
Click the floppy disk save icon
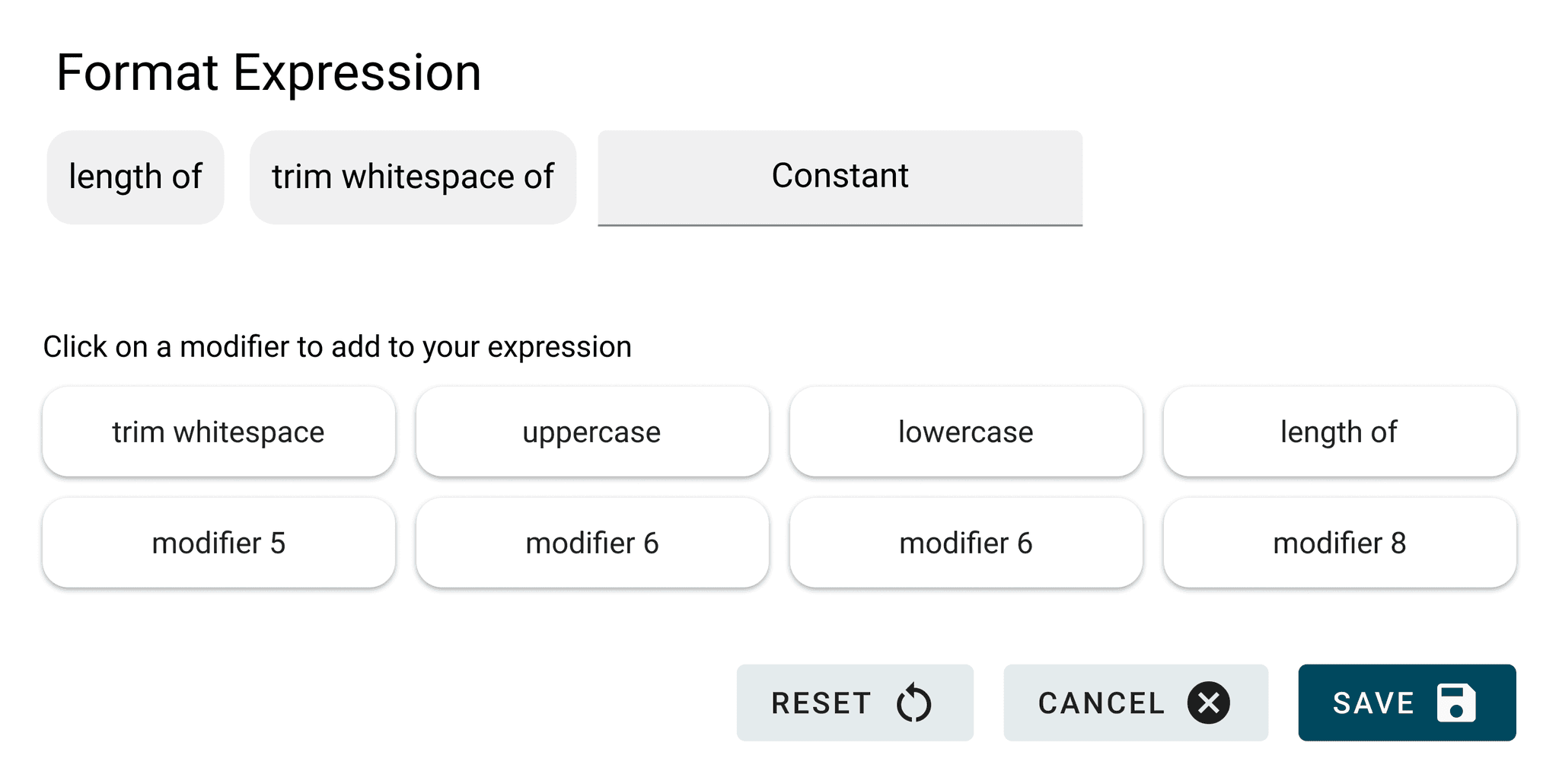tap(1455, 703)
